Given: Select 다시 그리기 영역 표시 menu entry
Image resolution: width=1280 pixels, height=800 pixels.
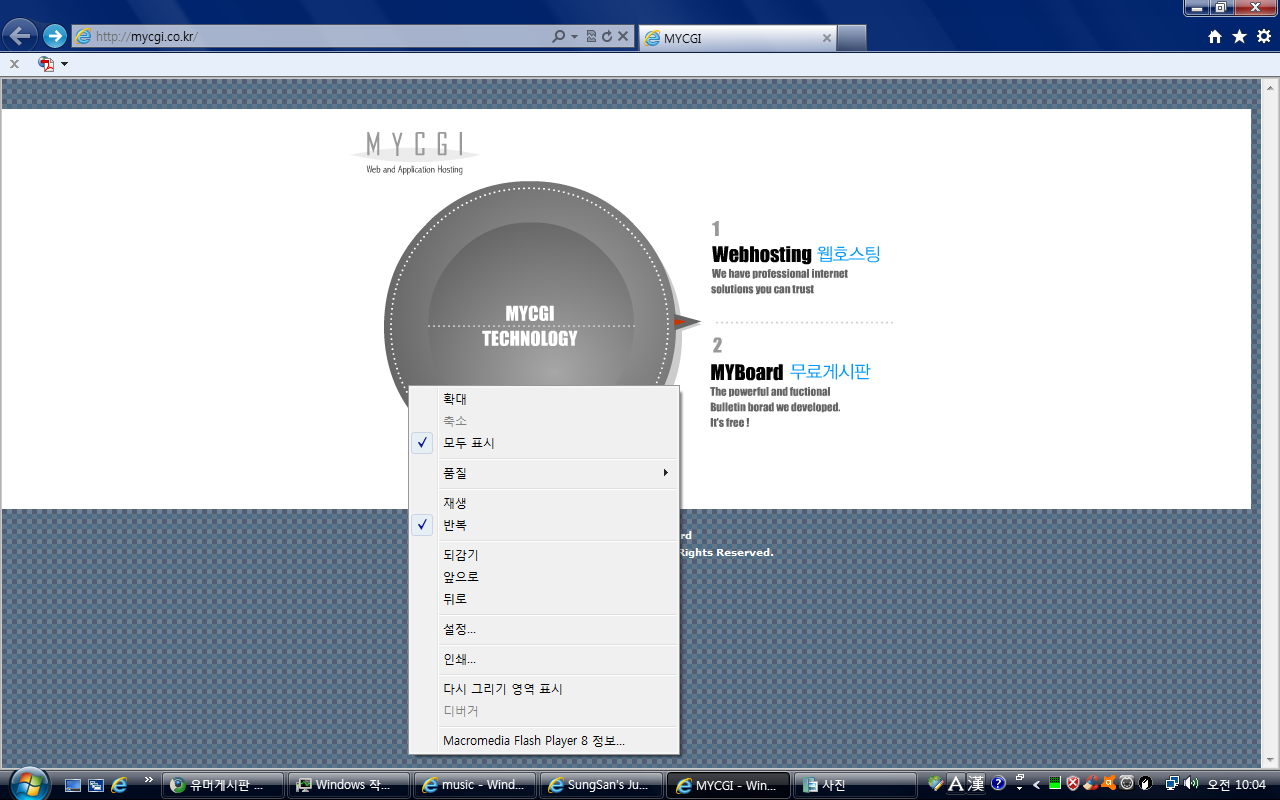Looking at the screenshot, I should (544, 689).
